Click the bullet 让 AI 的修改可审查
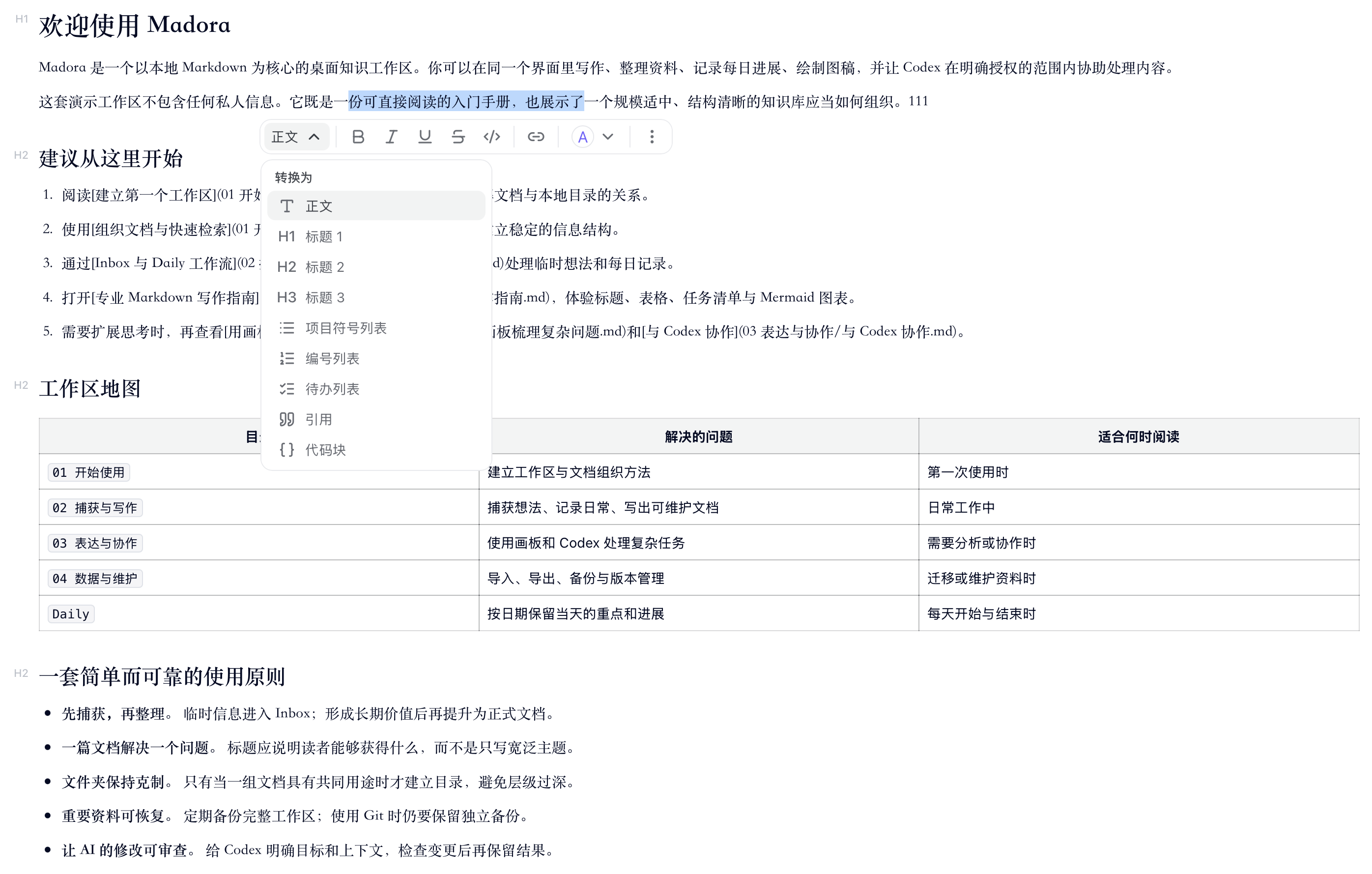 point(125,850)
